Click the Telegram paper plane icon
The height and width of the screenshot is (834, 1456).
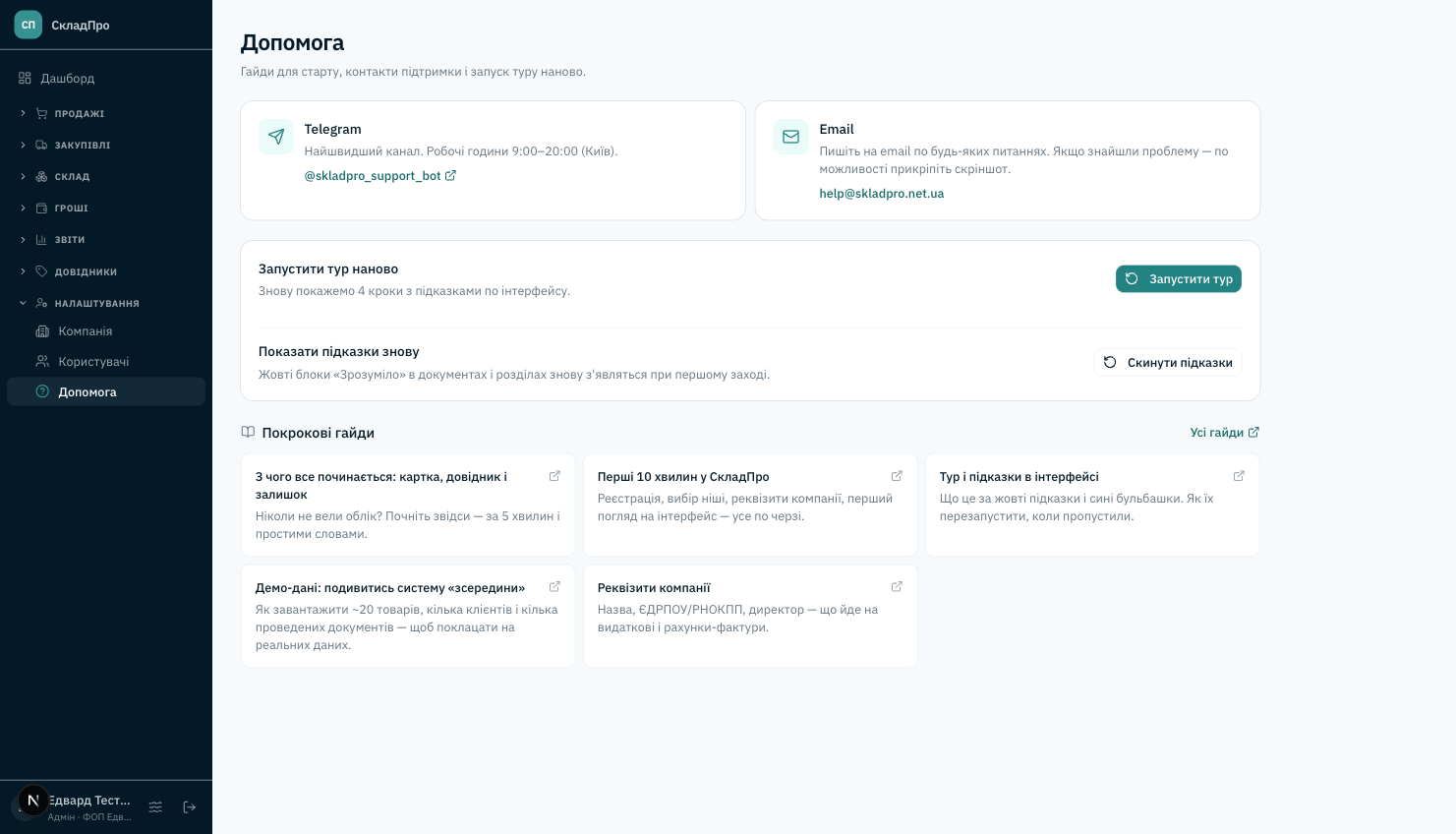(x=276, y=137)
